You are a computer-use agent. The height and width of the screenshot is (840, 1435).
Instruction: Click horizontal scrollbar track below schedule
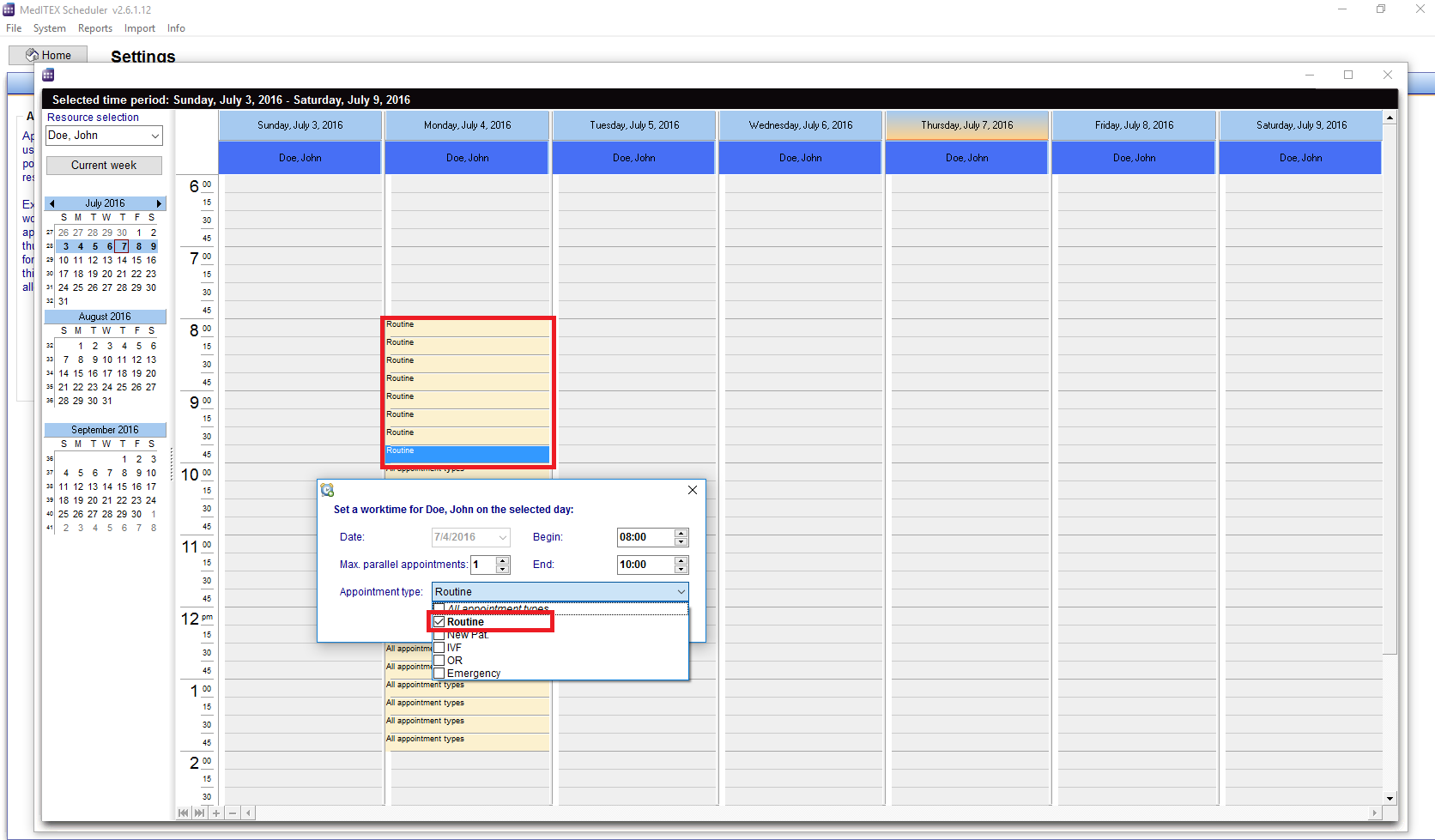click(811, 813)
